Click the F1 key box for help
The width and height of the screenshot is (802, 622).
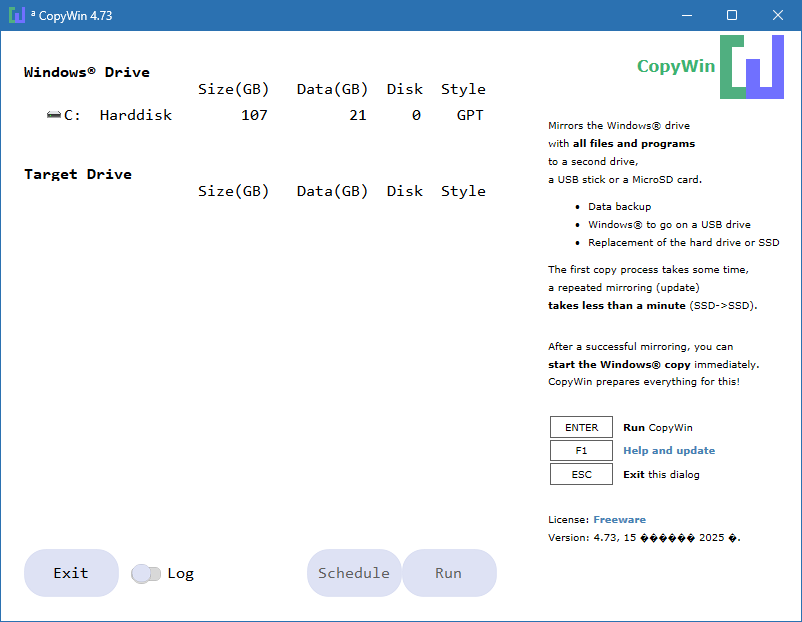pos(581,450)
